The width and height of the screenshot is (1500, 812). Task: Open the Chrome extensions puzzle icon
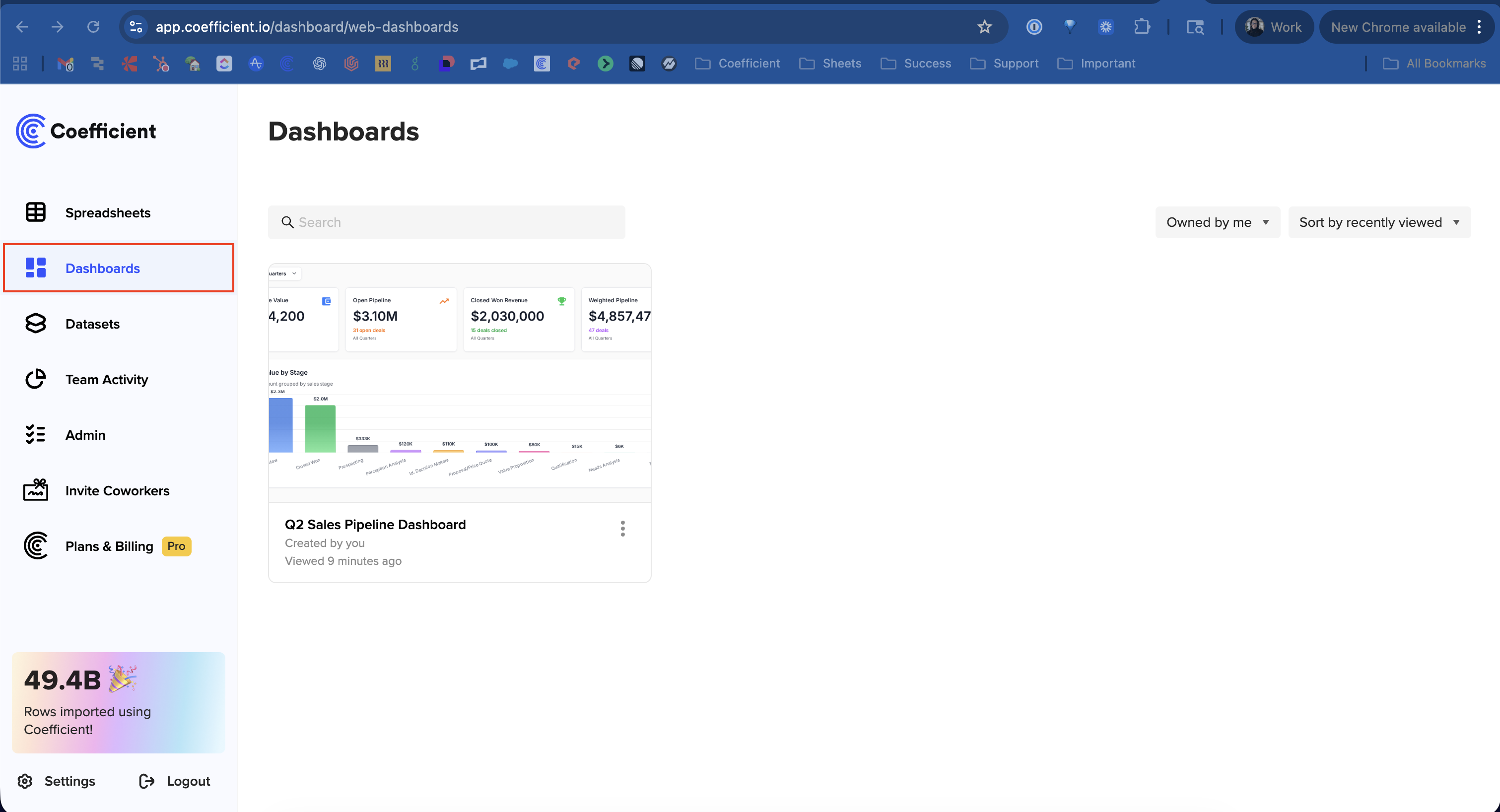[x=1142, y=27]
